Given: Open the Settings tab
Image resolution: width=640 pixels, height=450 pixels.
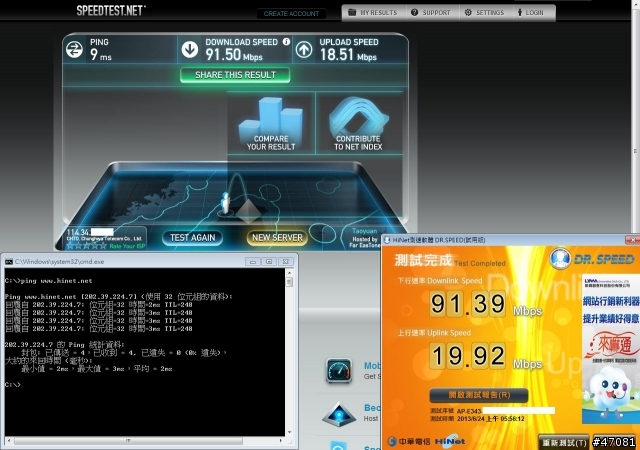Looking at the screenshot, I should pos(484,13).
